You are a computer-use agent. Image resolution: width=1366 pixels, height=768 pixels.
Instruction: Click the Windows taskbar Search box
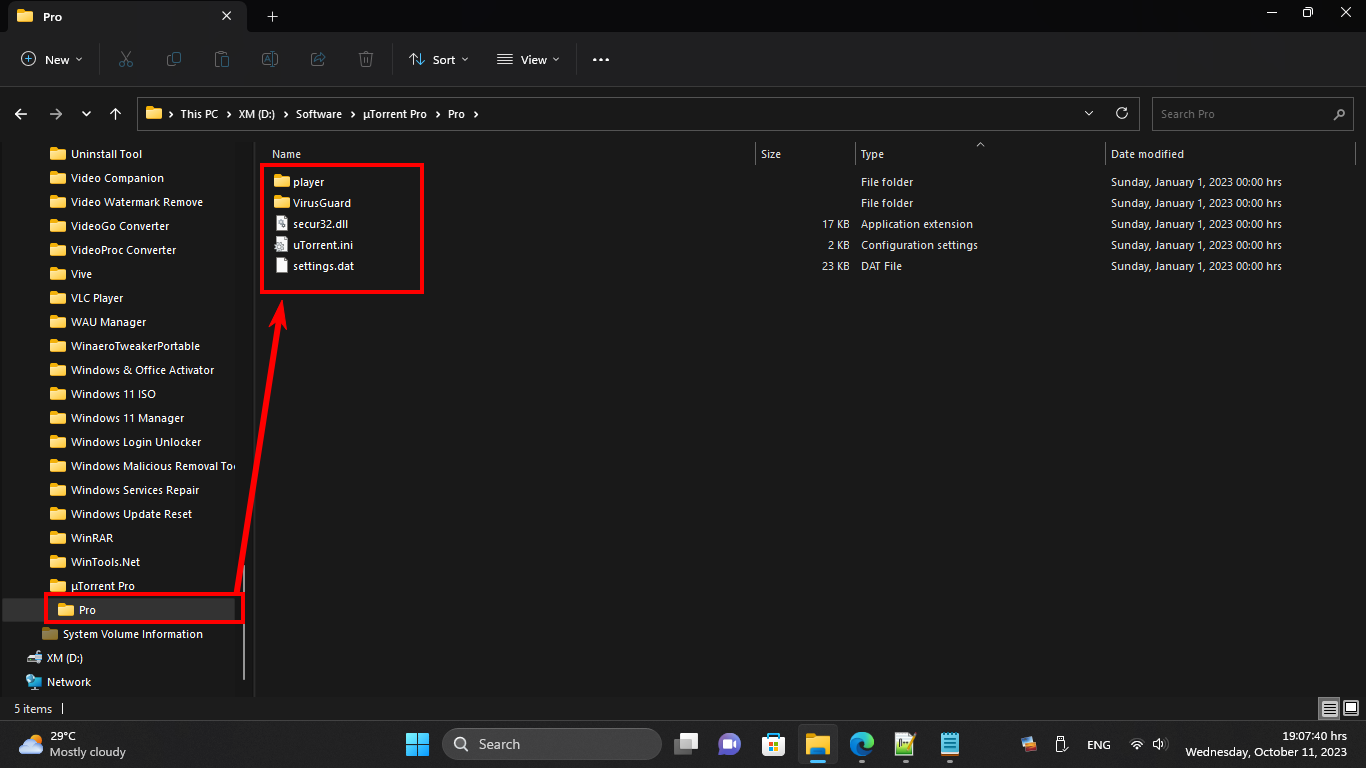click(552, 744)
